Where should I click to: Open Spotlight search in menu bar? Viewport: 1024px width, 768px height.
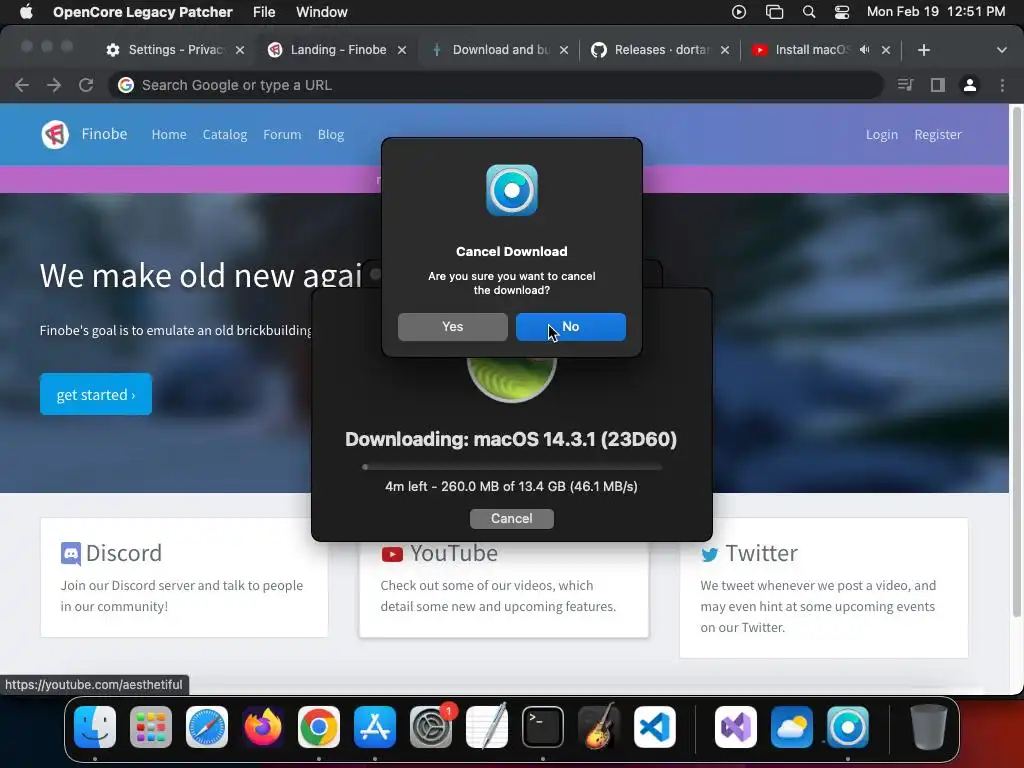[x=808, y=12]
